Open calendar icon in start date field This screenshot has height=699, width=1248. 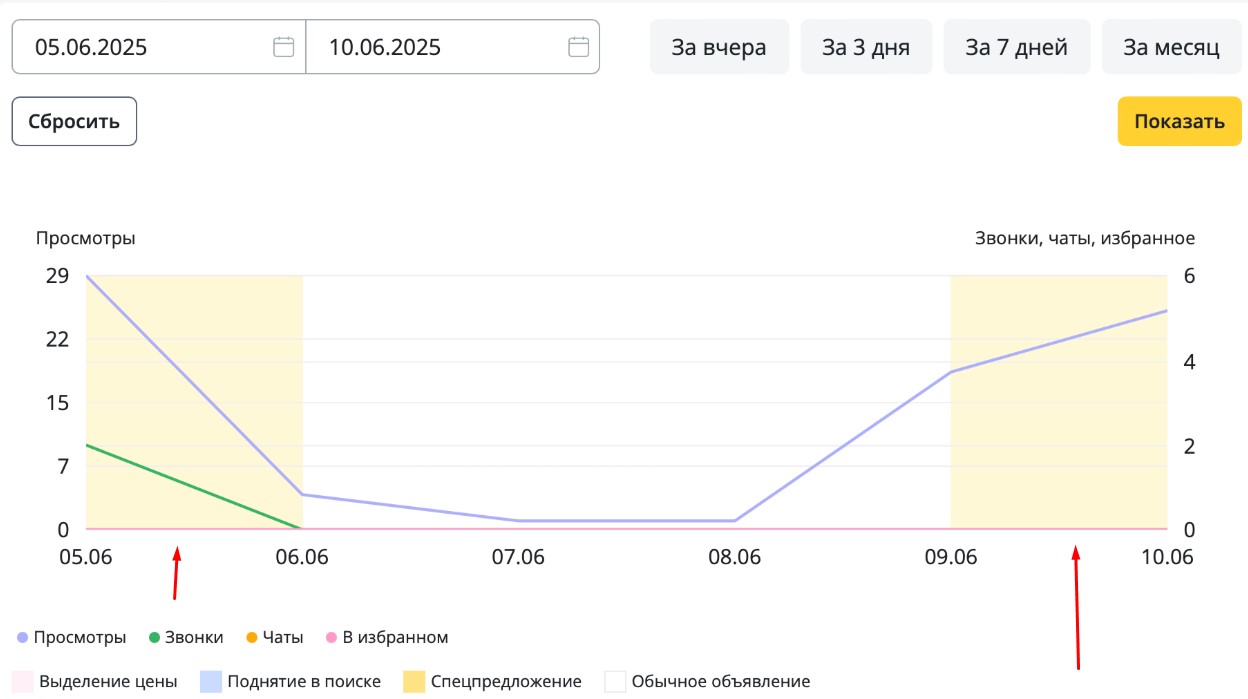click(283, 47)
